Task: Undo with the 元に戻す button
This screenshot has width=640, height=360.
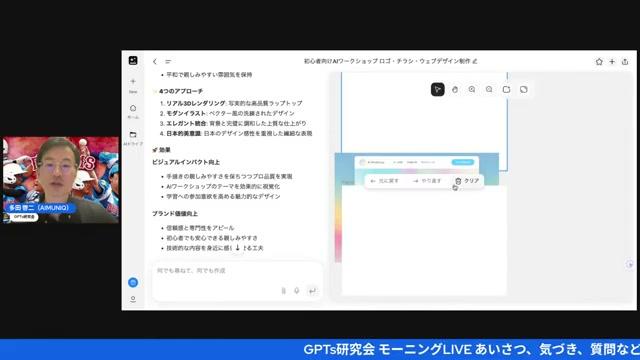Action: pos(384,181)
